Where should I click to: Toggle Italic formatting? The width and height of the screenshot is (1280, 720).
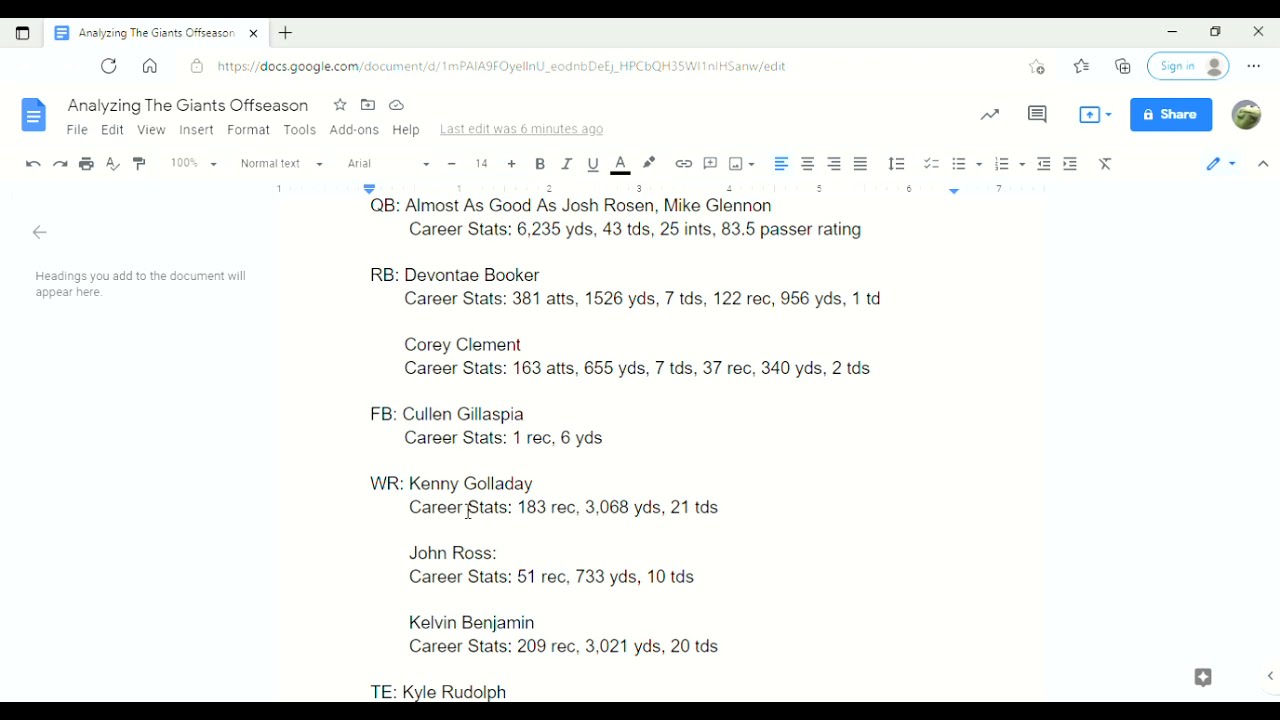point(567,164)
